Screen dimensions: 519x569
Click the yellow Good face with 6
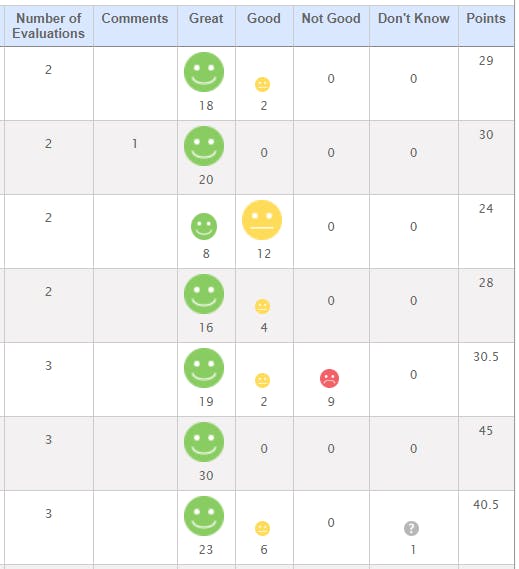pos(262,528)
